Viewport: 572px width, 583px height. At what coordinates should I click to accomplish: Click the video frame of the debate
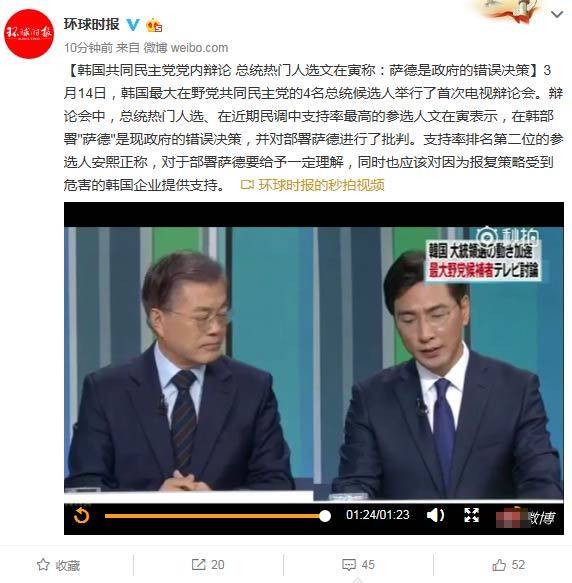pyautogui.click(x=314, y=364)
